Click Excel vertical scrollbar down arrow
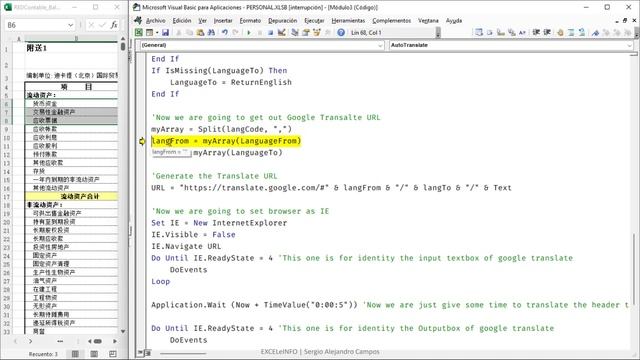The width and height of the screenshot is (640, 360). [x=123, y=331]
